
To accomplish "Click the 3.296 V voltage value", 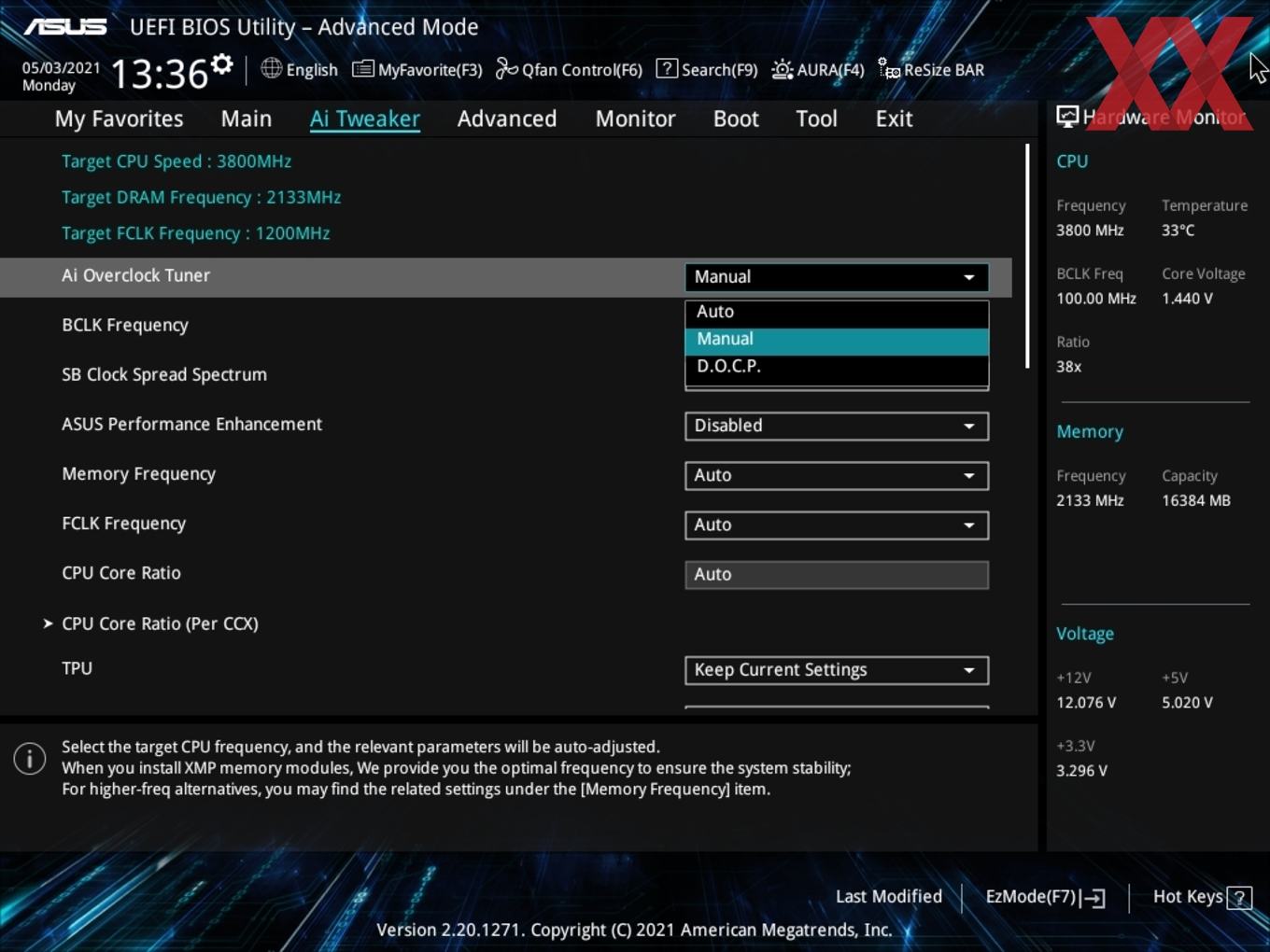I will tap(1081, 771).
